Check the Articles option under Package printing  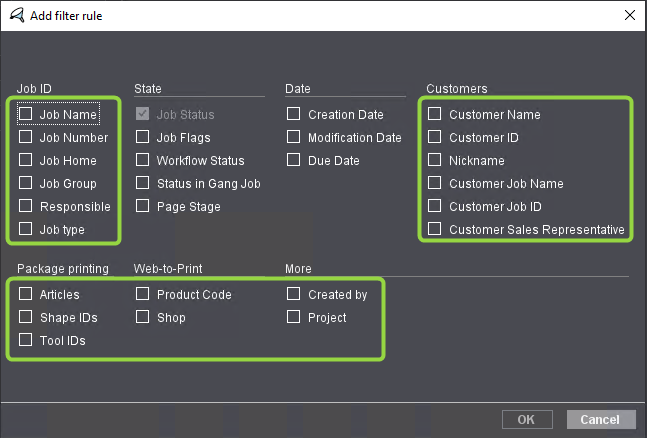point(26,294)
